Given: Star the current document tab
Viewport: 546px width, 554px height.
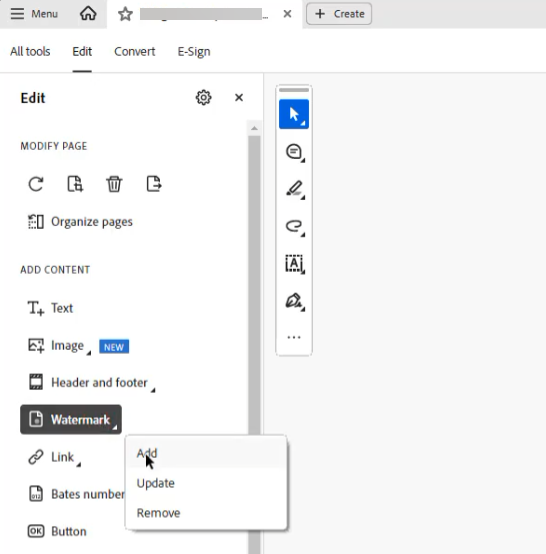Looking at the screenshot, I should [x=125, y=14].
